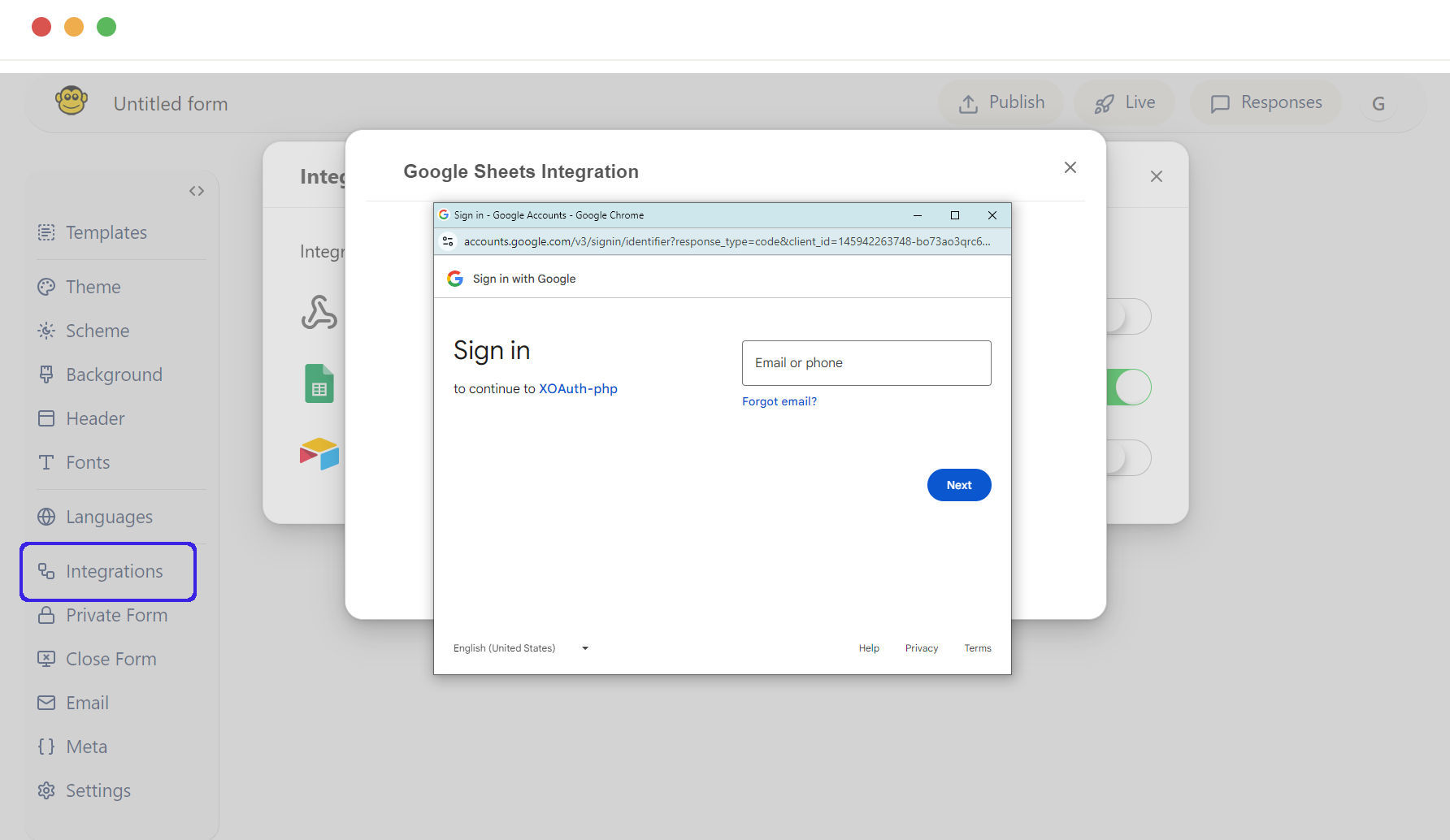
Task: Click the green macOS fullscreen button
Action: pyautogui.click(x=106, y=27)
